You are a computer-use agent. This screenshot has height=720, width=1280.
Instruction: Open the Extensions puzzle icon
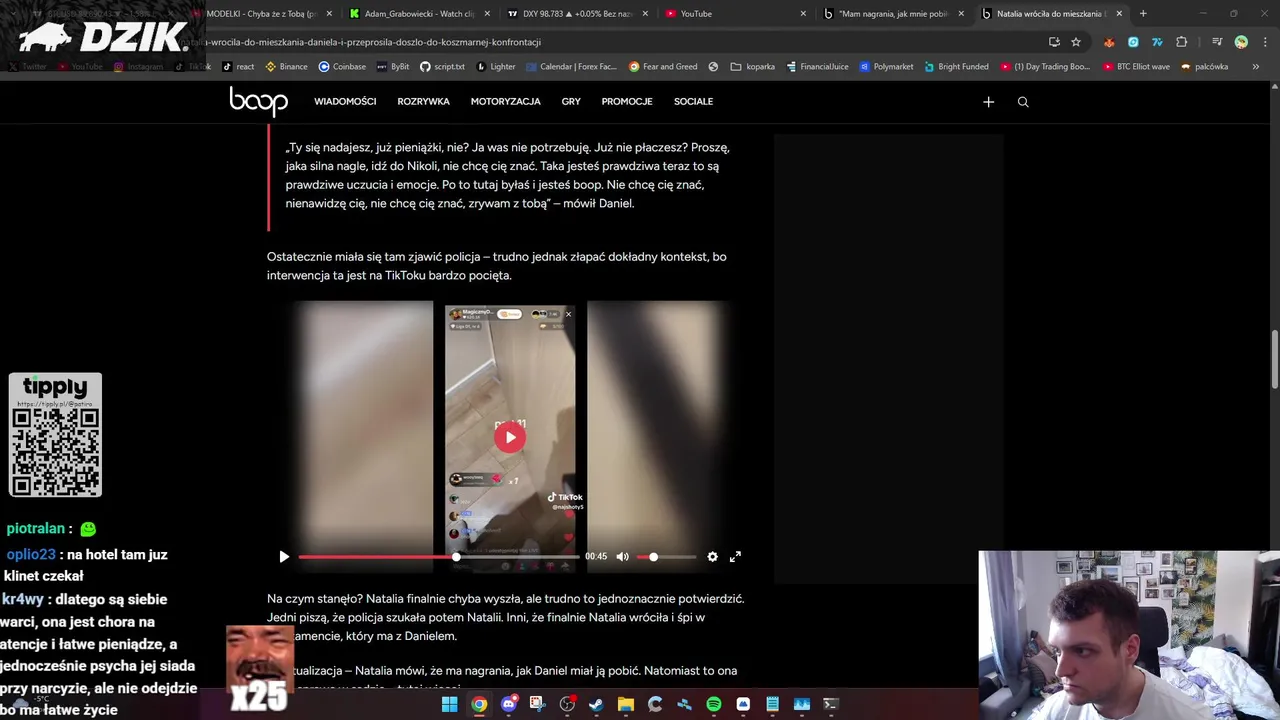(x=1181, y=42)
